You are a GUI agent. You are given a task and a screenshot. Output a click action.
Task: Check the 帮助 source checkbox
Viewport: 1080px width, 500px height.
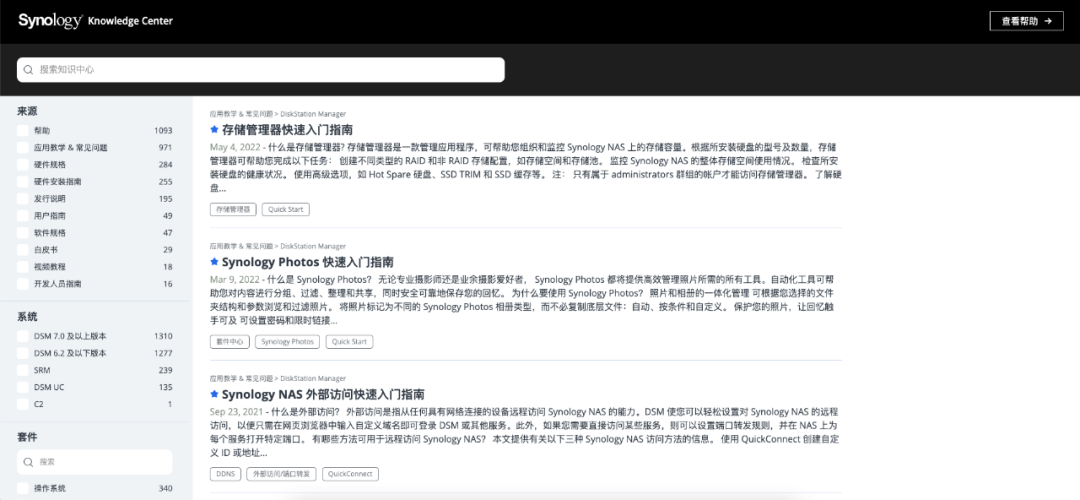click(x=23, y=130)
